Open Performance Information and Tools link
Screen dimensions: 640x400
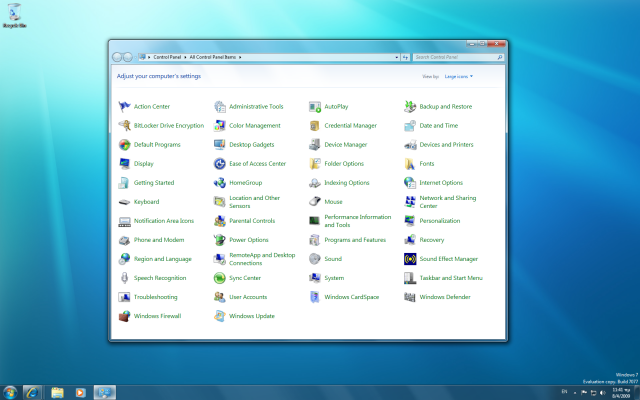(358, 221)
